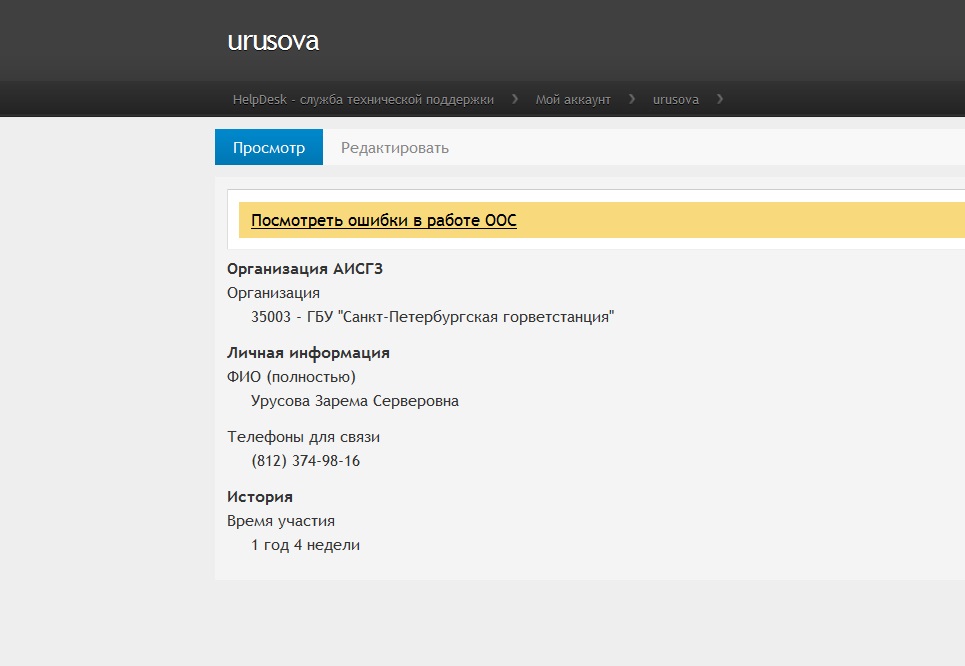
Task: Click the Время участия label
Action: 281,521
